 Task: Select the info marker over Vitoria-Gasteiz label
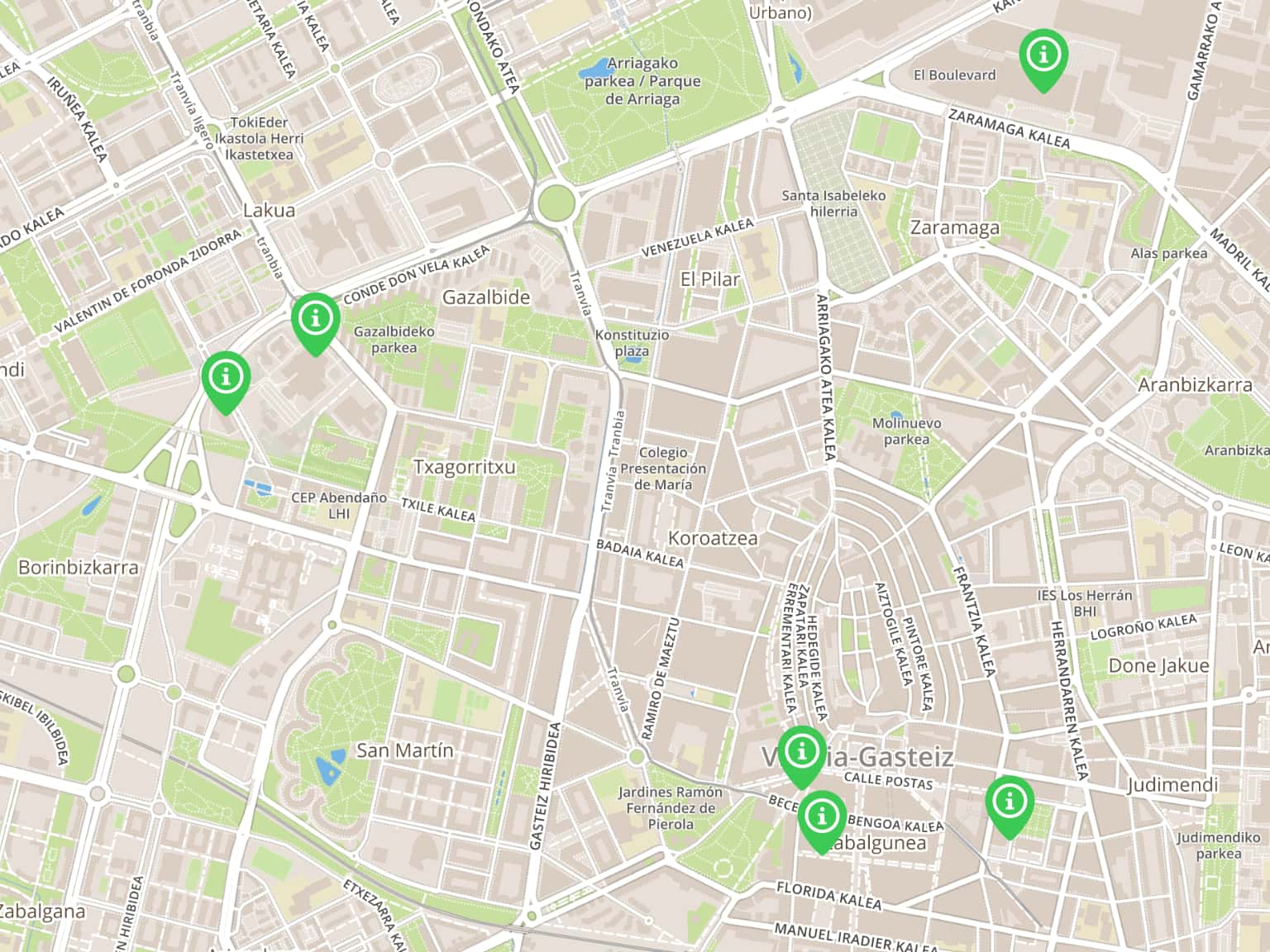click(801, 756)
